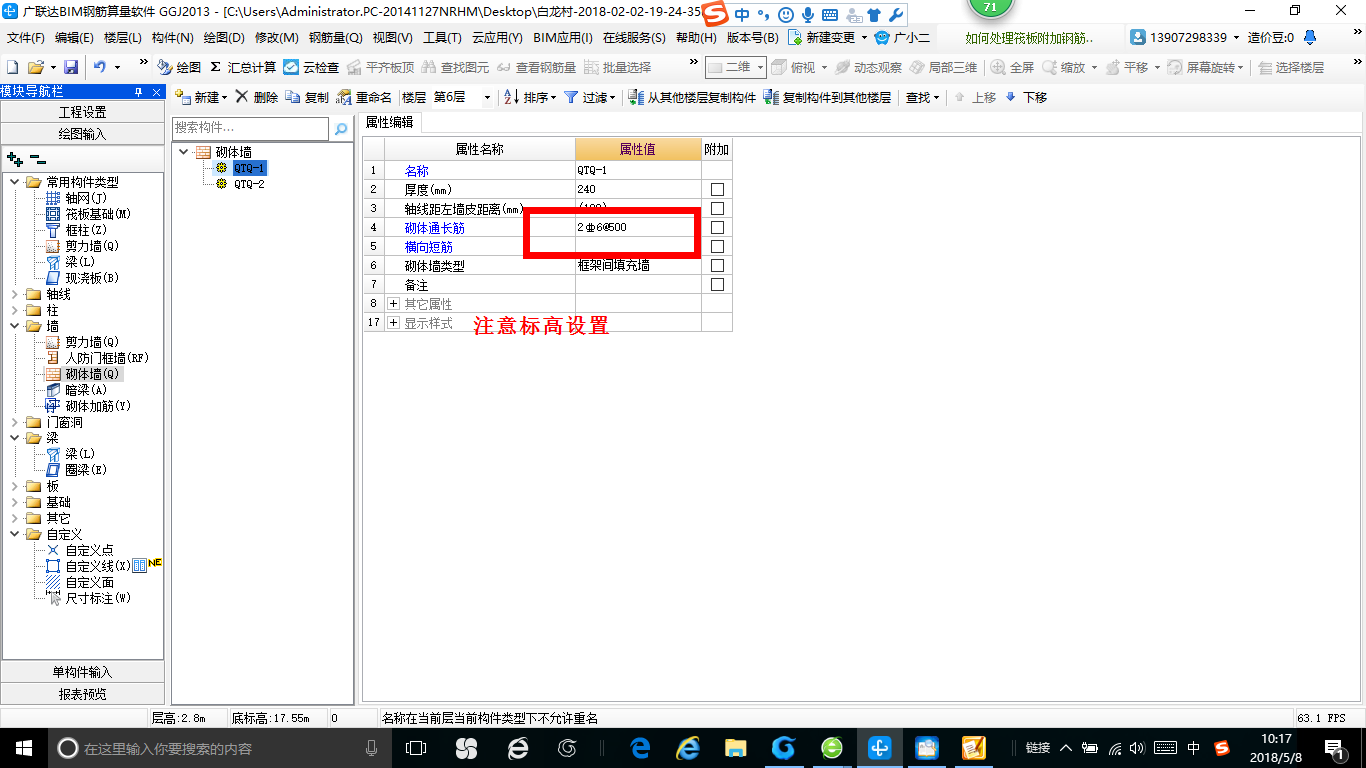
Task: Start 云检查 cloud check
Action: [311, 67]
